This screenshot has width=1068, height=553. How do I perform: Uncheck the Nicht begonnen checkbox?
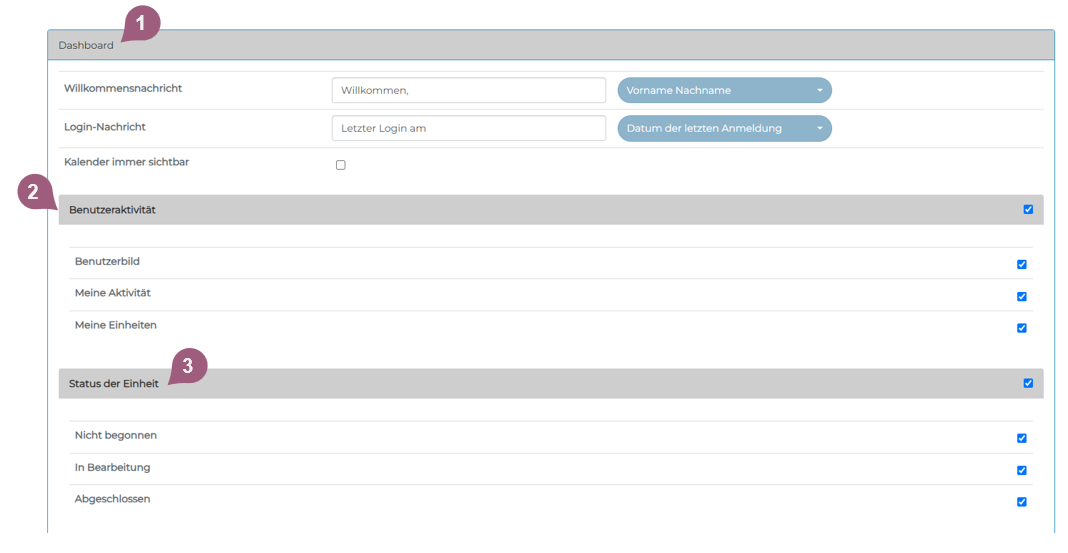coord(1022,438)
